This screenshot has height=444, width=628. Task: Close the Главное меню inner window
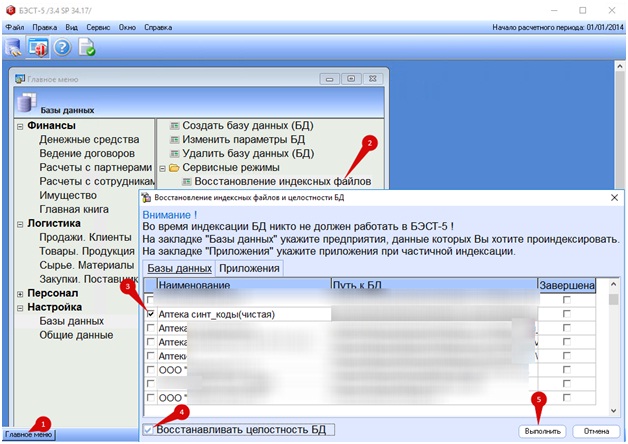pos(372,79)
